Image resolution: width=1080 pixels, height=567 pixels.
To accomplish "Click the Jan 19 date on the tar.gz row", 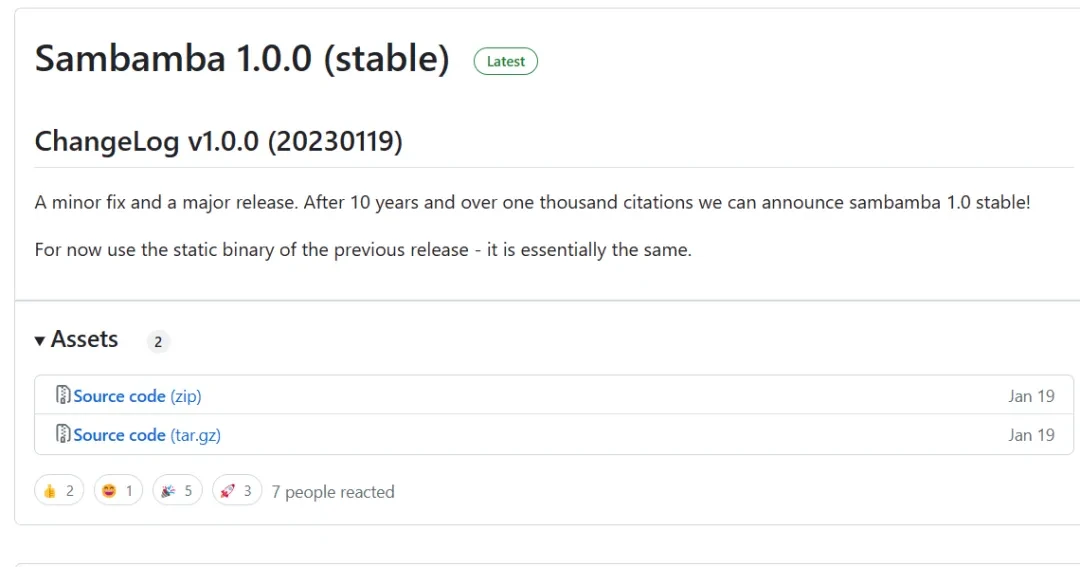I will coord(1031,435).
